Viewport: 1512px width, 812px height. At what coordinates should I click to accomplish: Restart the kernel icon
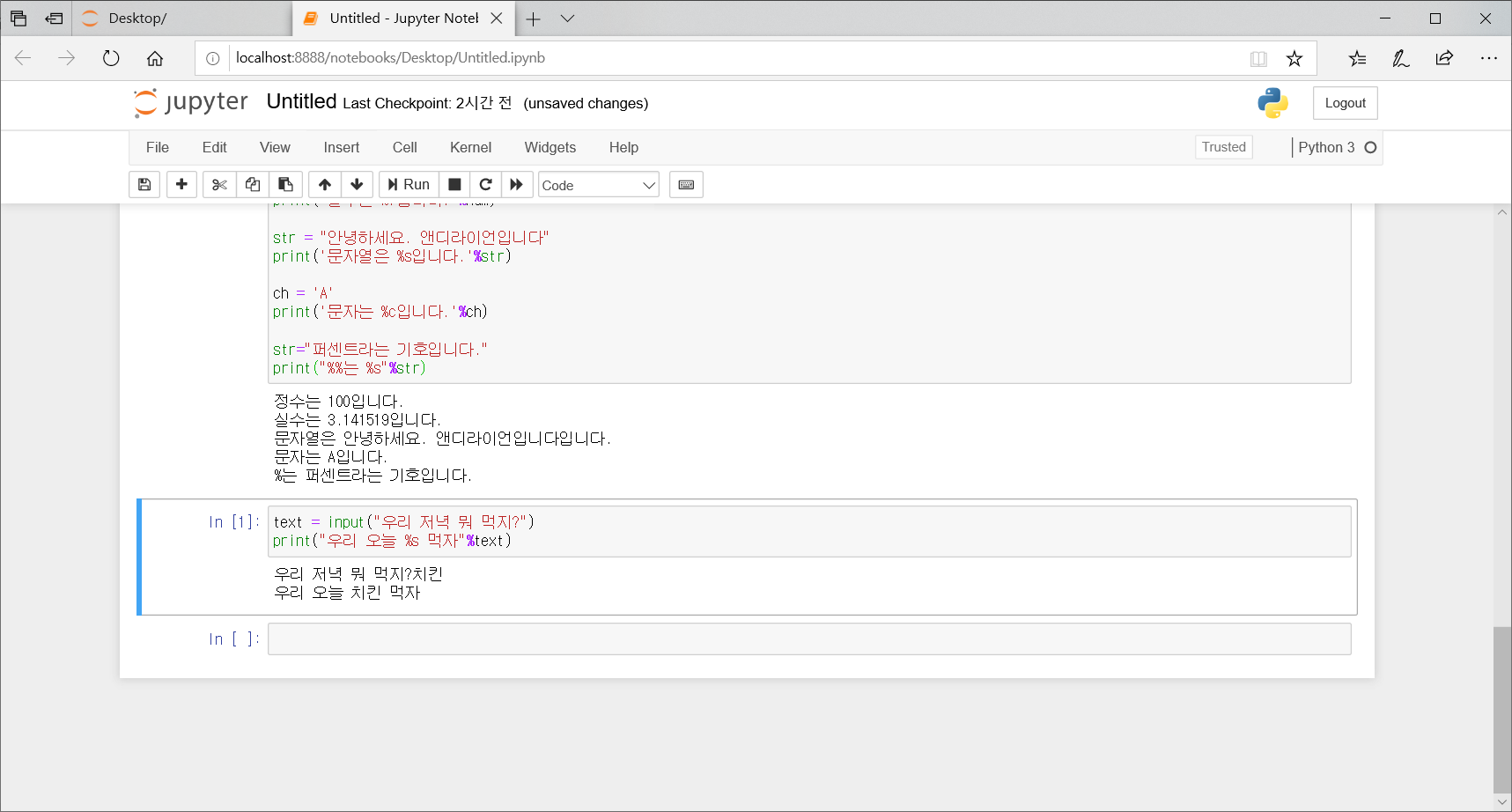(x=485, y=184)
